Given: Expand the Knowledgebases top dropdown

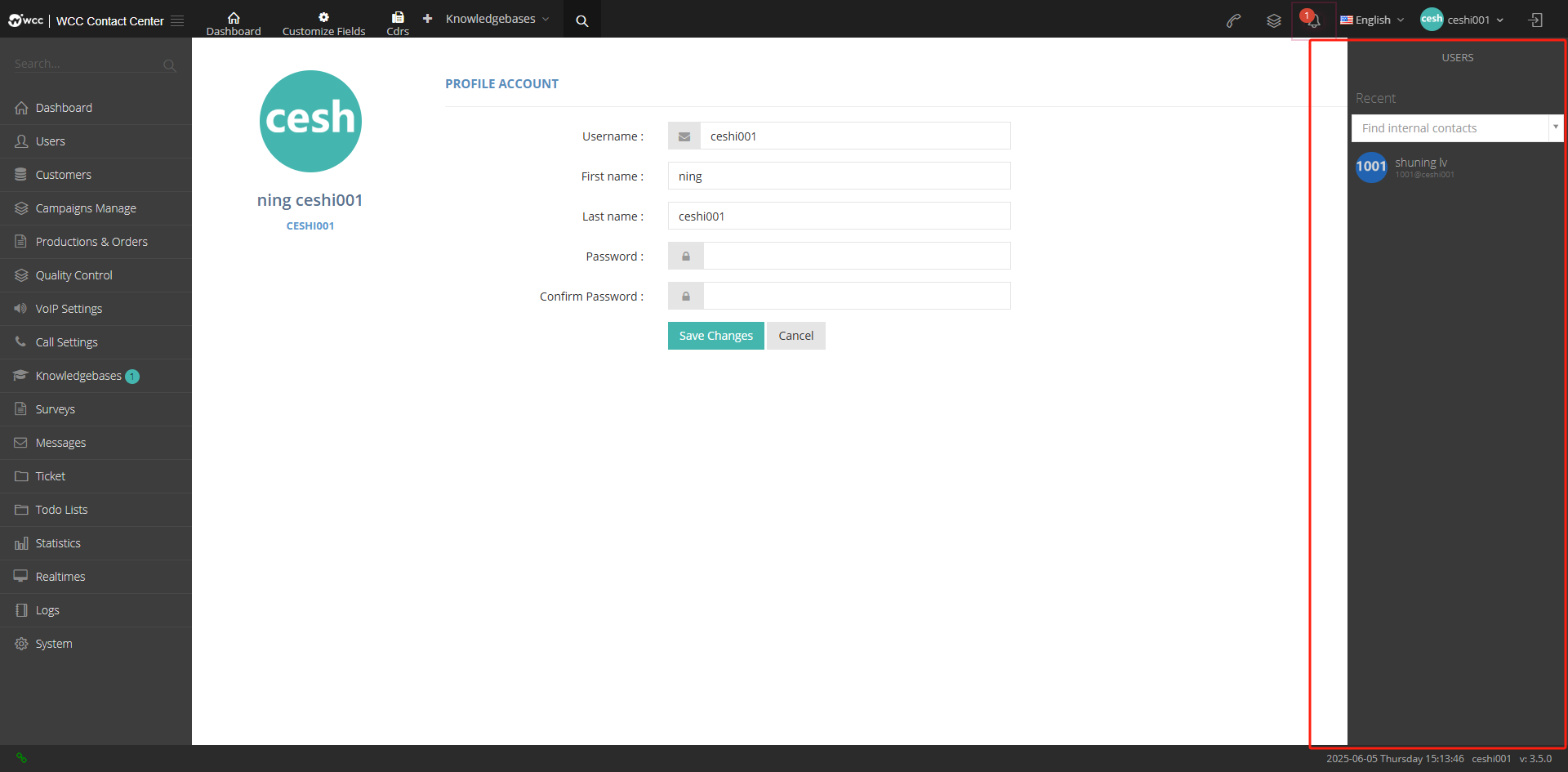Looking at the screenshot, I should 497,19.
